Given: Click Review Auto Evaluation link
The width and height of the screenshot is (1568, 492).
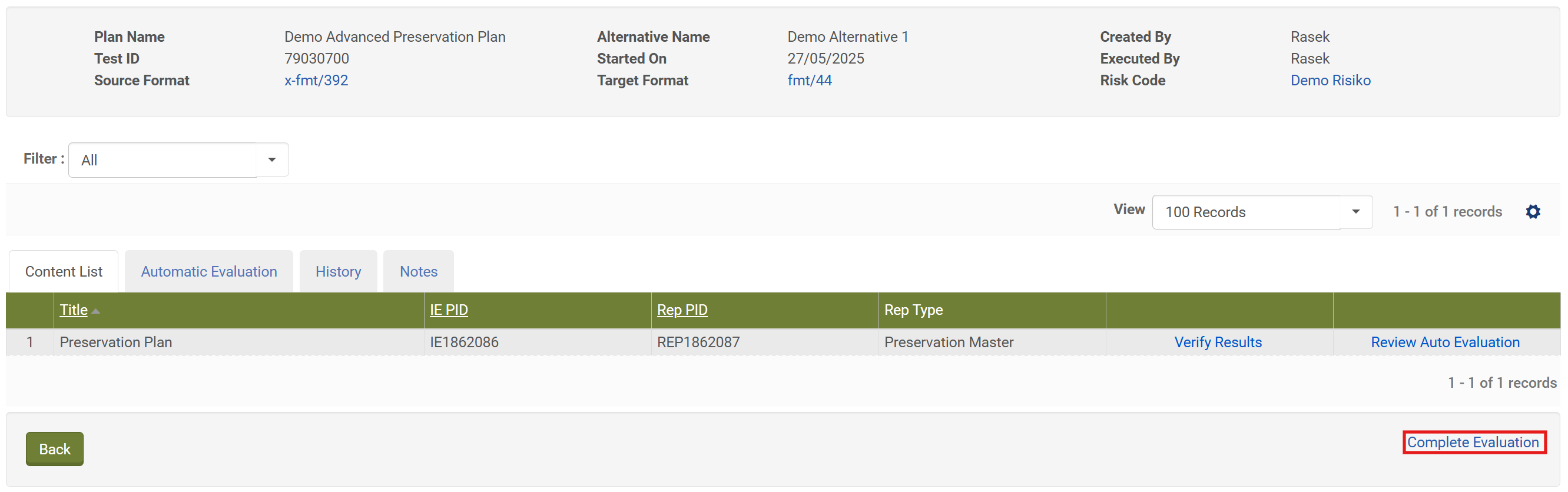Looking at the screenshot, I should [x=1444, y=343].
